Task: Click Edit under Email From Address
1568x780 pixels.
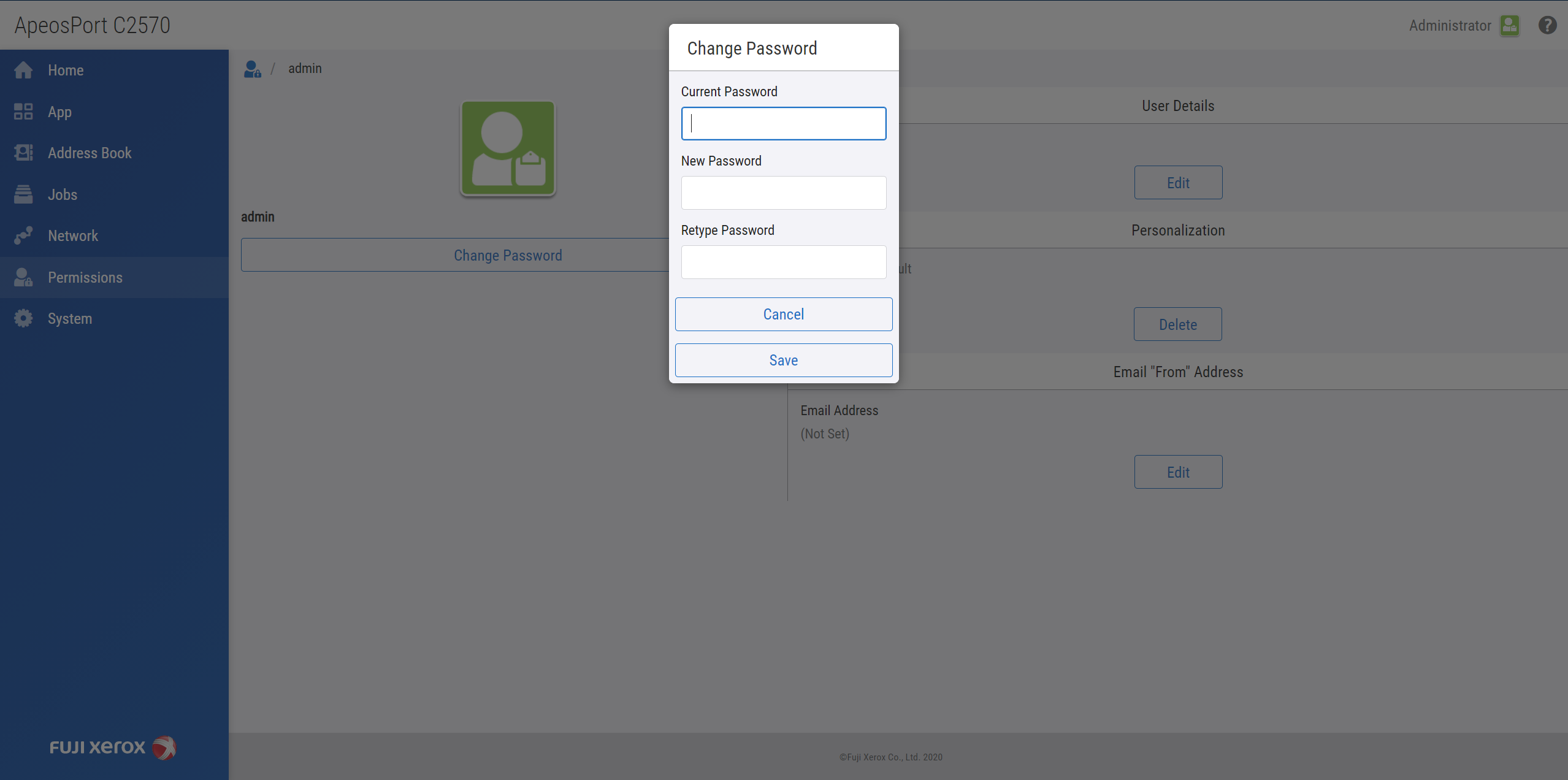Action: pyautogui.click(x=1177, y=472)
